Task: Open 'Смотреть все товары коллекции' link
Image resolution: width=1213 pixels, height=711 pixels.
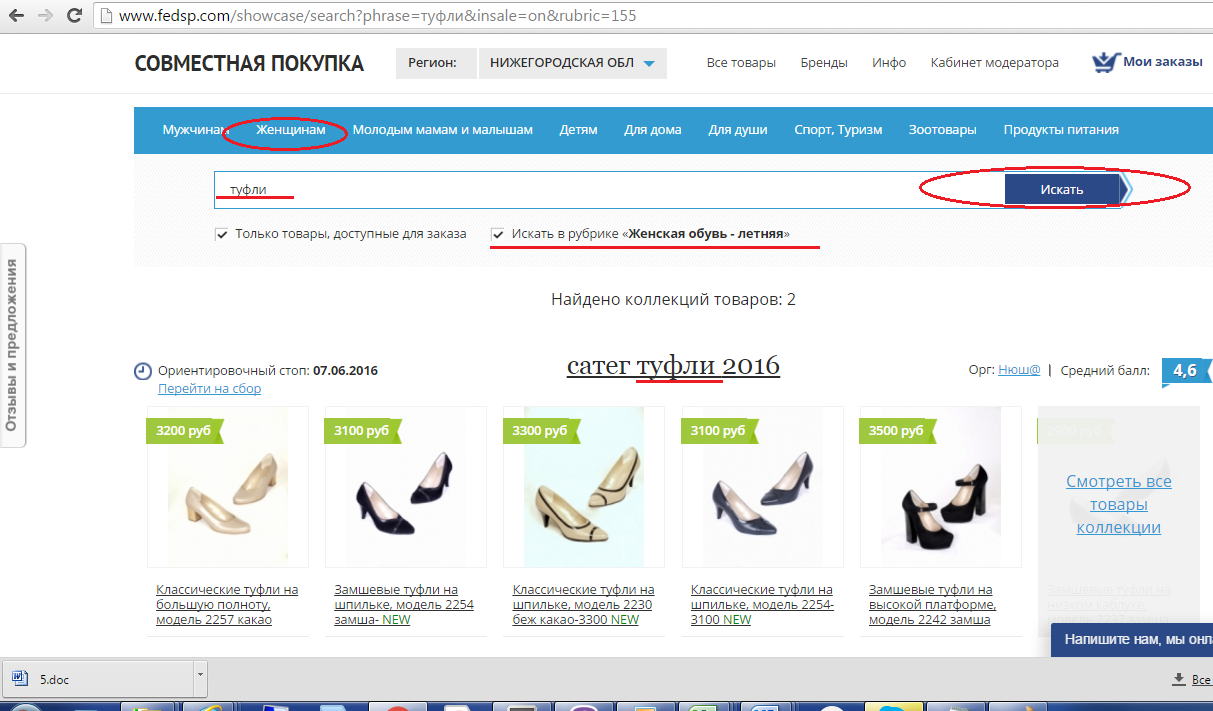Action: point(1118,504)
